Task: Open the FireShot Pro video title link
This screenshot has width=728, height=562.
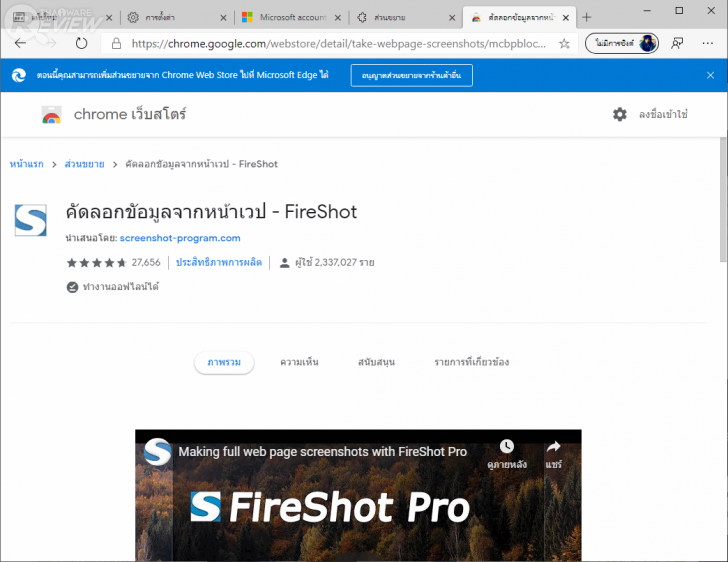Action: pos(323,451)
